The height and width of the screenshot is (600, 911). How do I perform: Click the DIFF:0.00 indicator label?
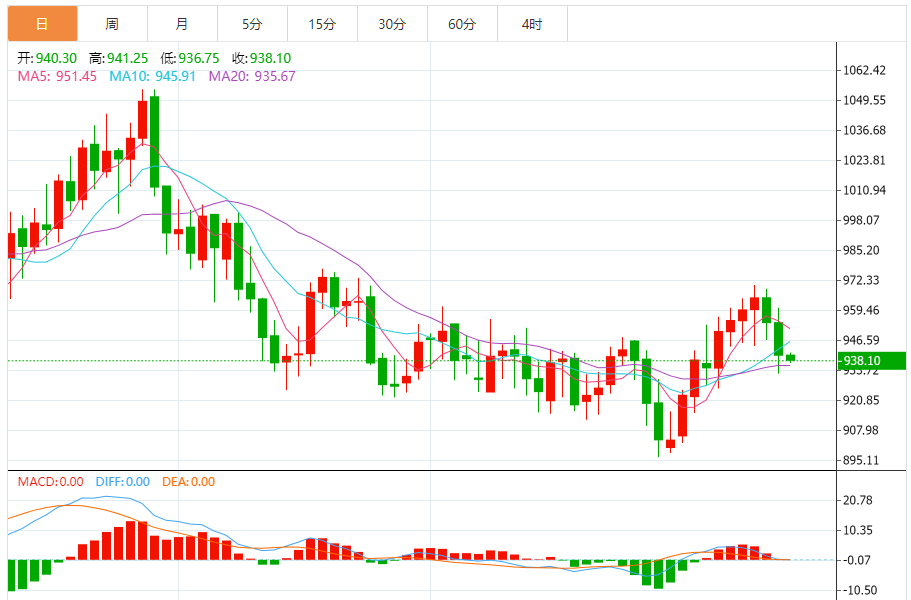coord(123,482)
